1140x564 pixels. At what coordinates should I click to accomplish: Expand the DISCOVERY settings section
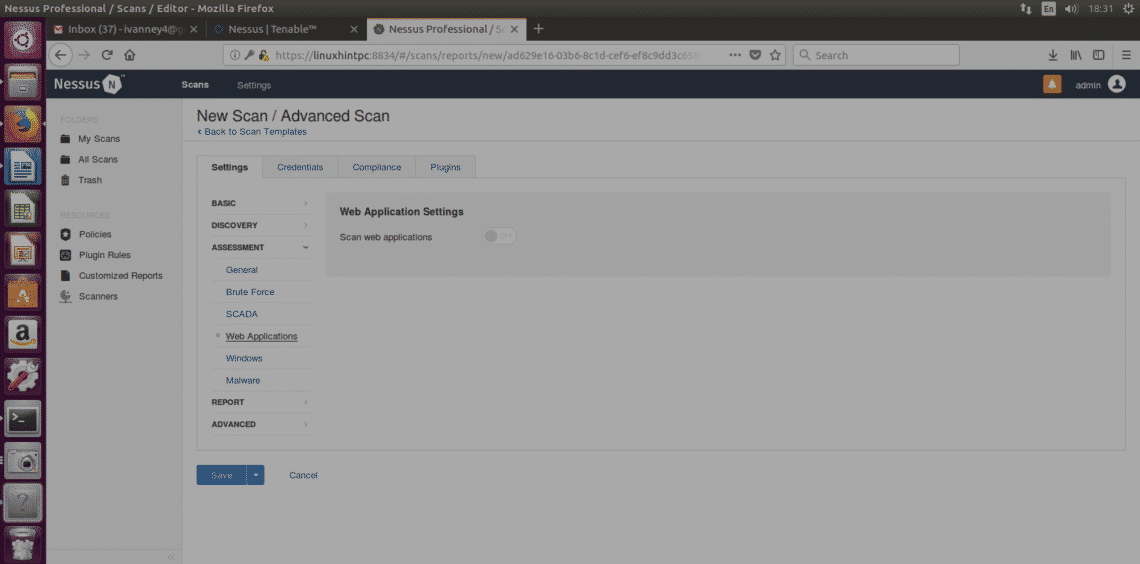pyautogui.click(x=260, y=225)
